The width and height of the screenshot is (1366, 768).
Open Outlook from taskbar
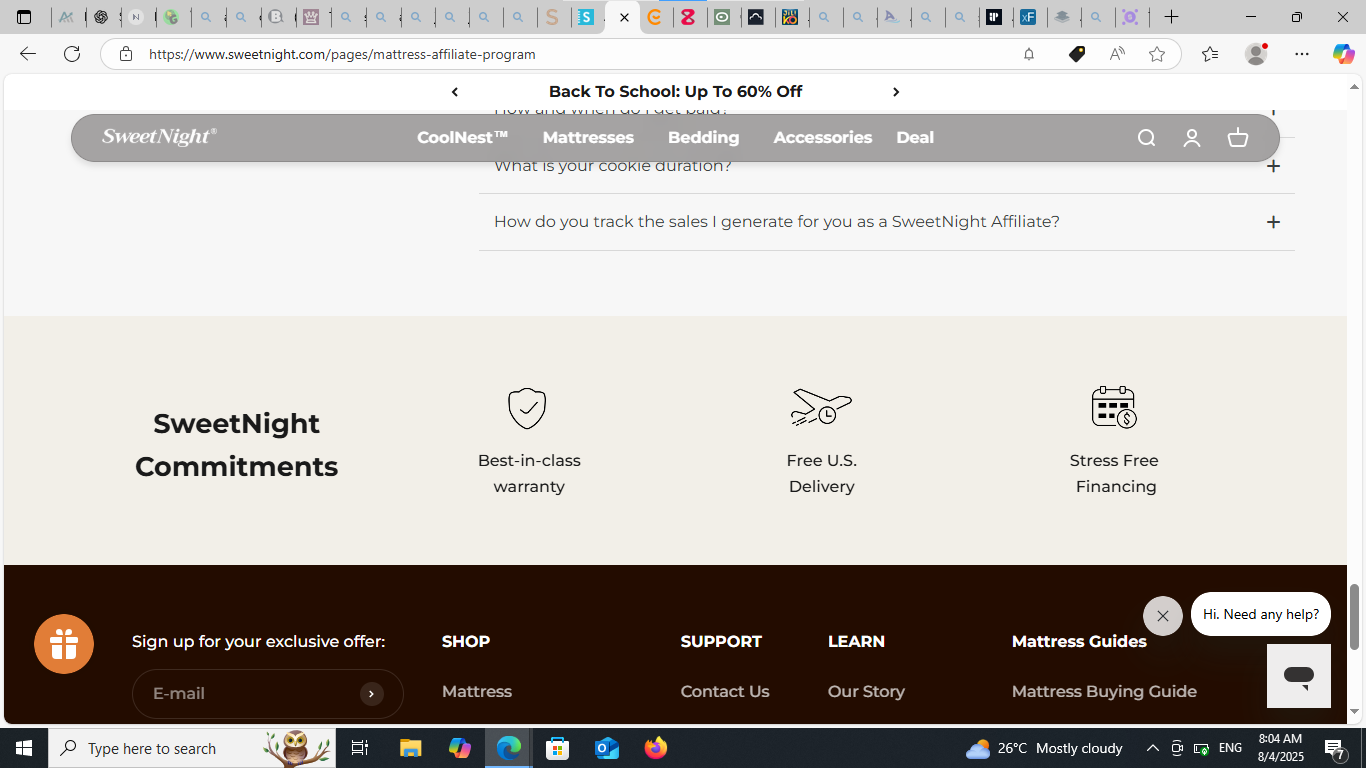click(607, 748)
